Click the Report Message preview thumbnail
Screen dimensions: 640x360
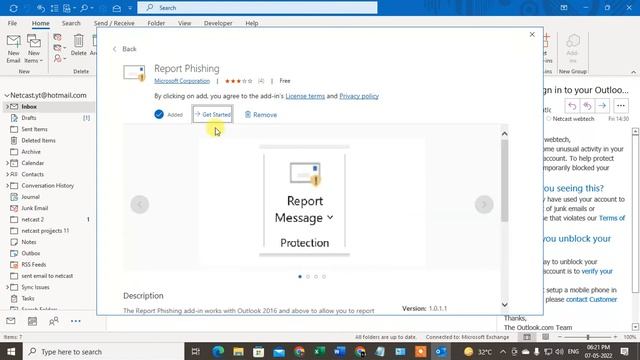pyautogui.click(x=304, y=200)
